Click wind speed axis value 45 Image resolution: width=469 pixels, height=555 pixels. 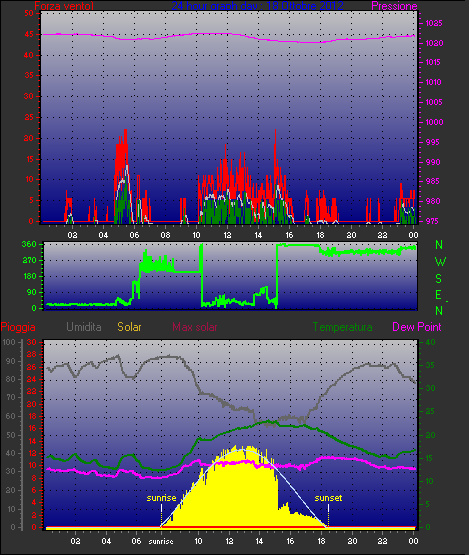[29, 34]
